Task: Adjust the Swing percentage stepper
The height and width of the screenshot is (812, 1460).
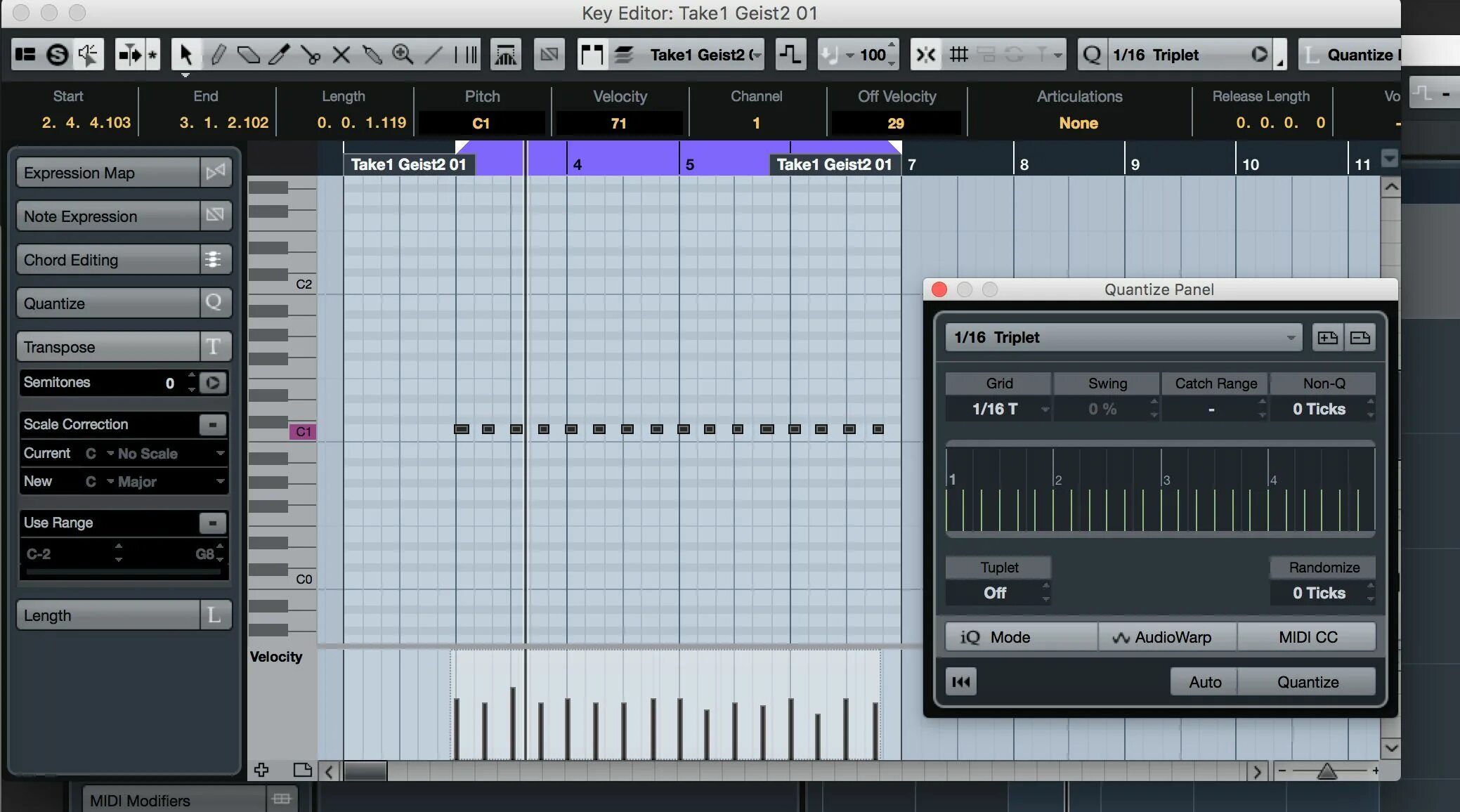Action: click(x=1154, y=409)
